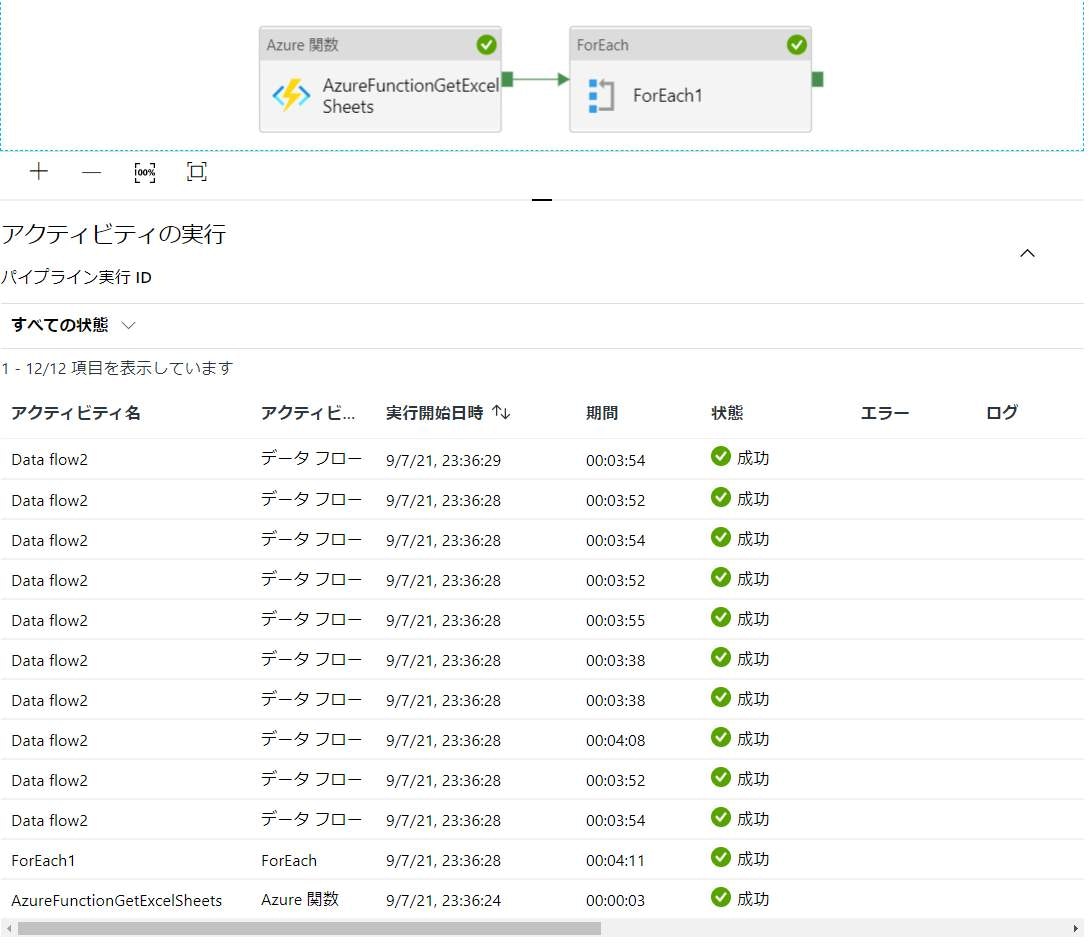Viewport: 1090px width, 943px height.
Task: Click AzureFunctionGetExcelSheets in the activity table
Action: (116, 901)
